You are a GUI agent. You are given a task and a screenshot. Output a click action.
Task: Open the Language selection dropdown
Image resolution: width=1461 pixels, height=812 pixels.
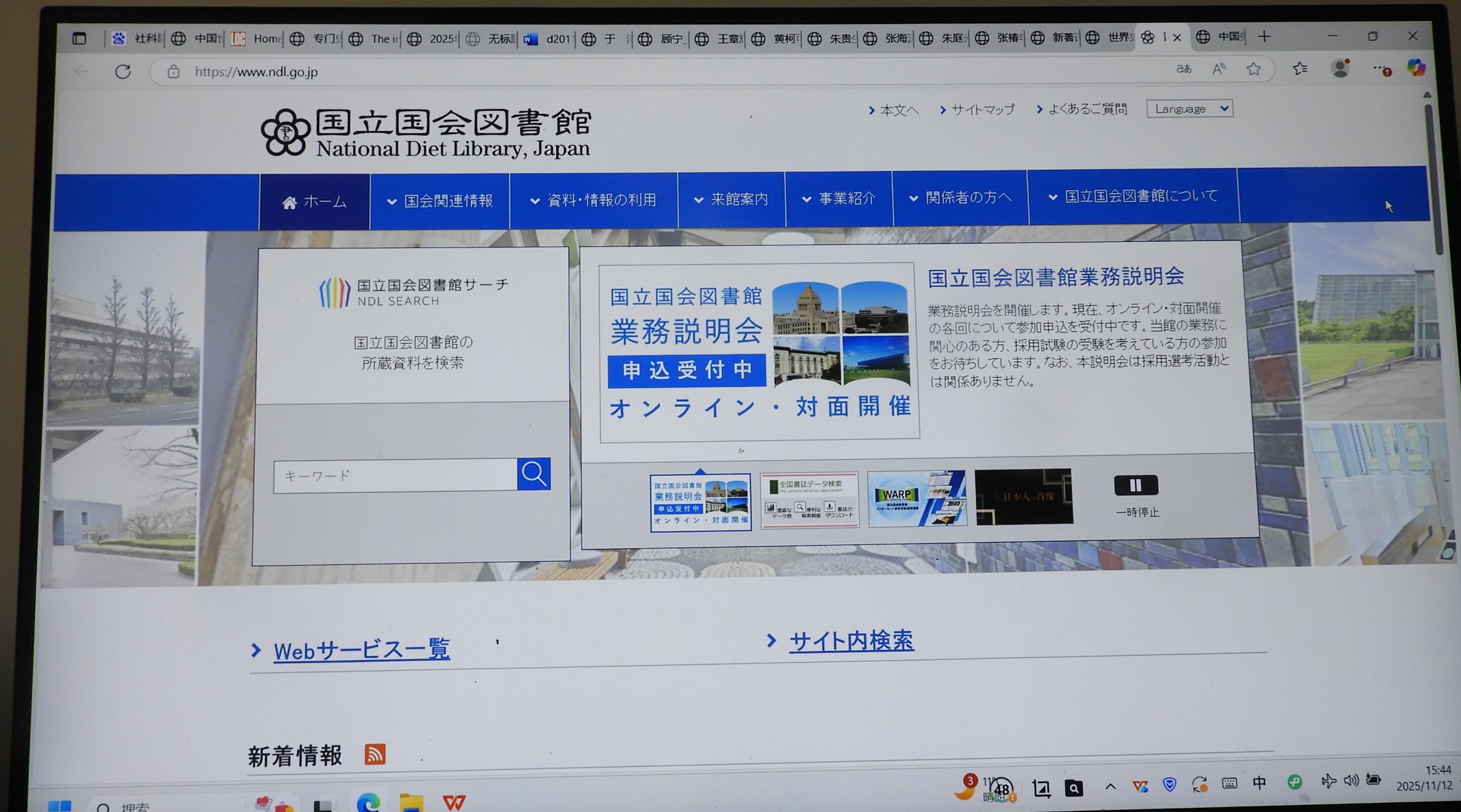[x=1189, y=108]
